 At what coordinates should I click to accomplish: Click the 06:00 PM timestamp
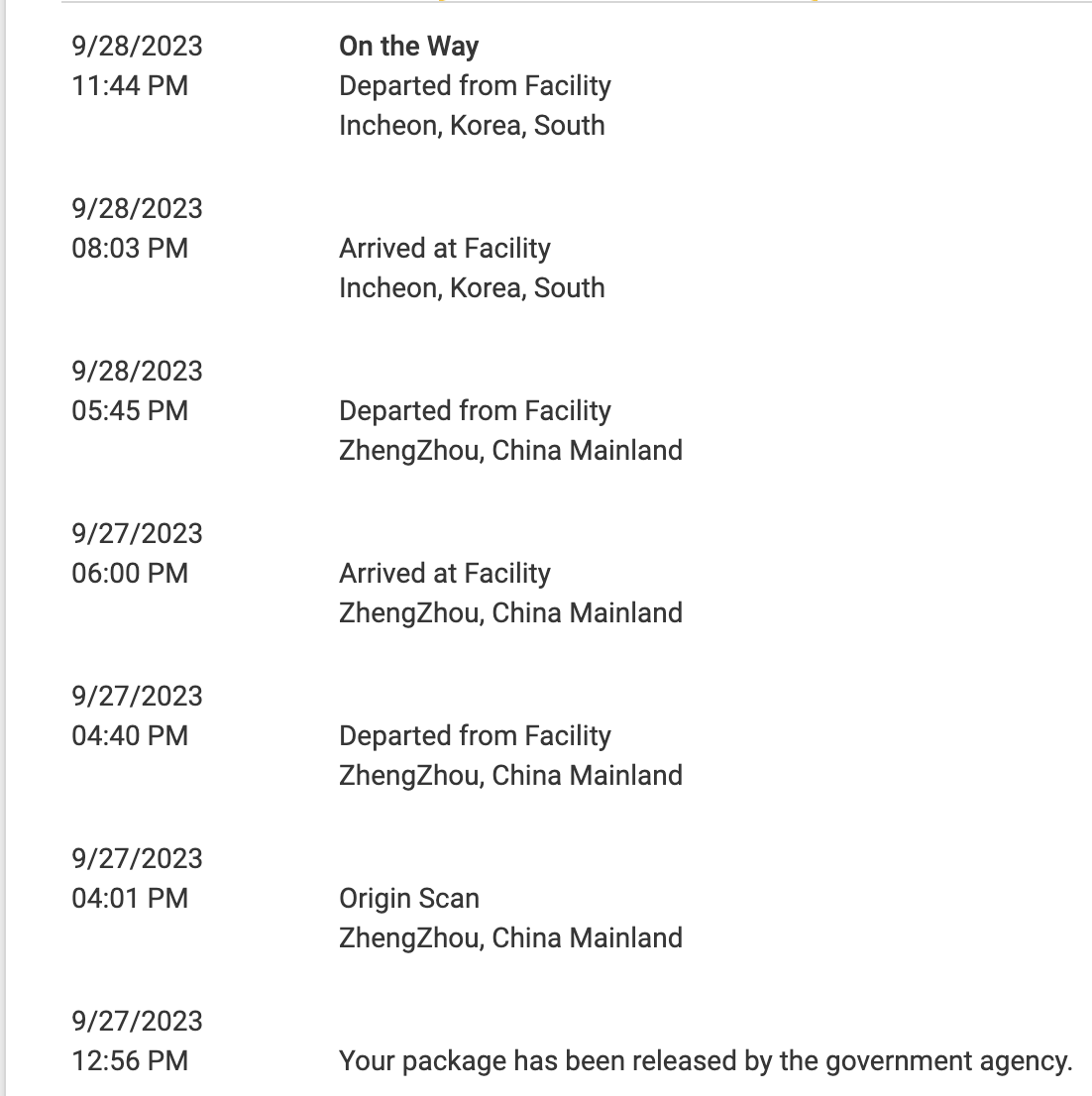coord(130,574)
